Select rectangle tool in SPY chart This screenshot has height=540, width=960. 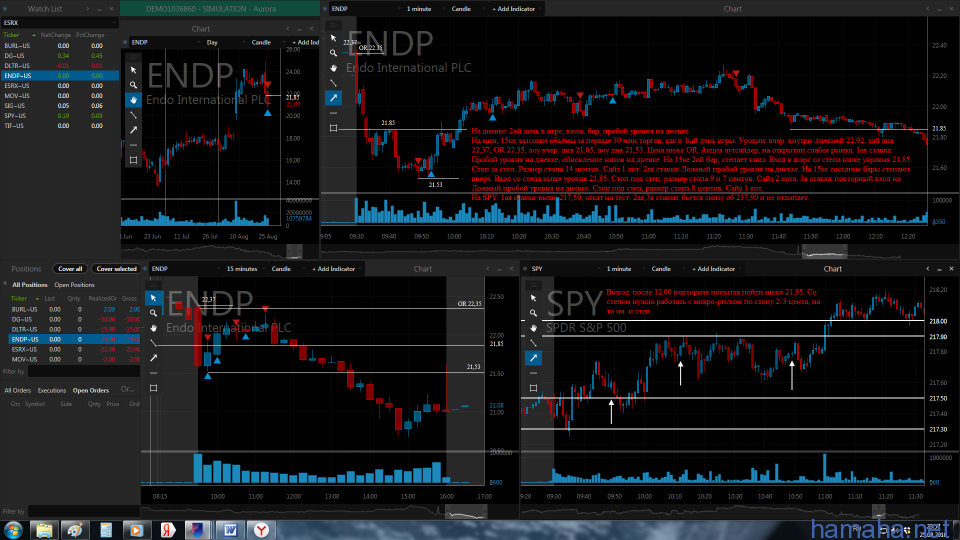click(x=533, y=388)
